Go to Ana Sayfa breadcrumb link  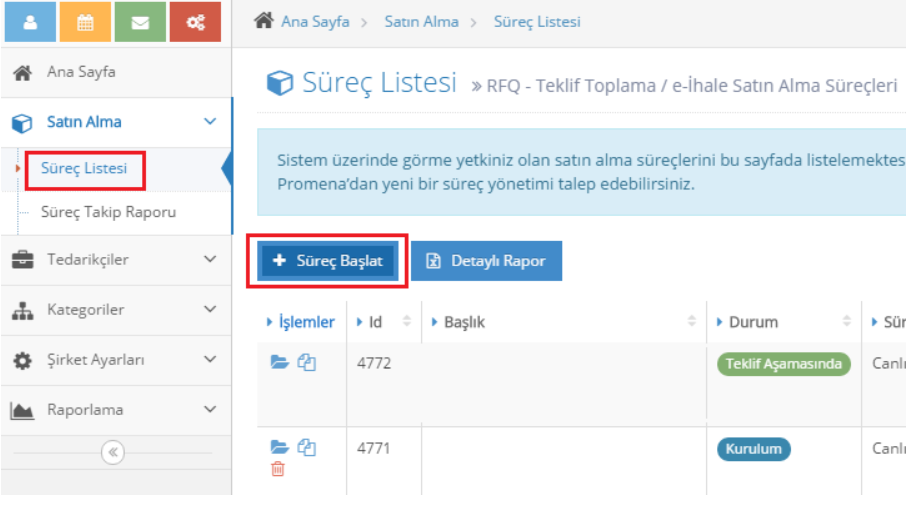point(315,22)
